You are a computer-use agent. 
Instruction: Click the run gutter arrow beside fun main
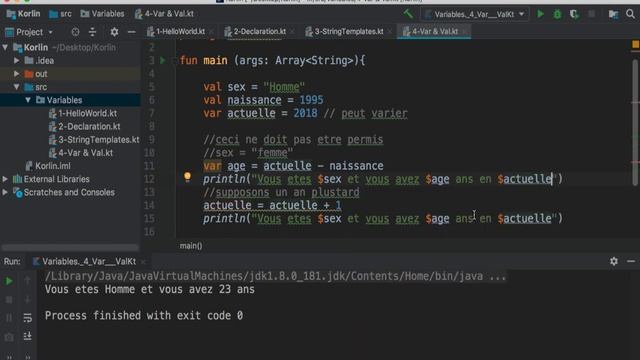(163, 60)
